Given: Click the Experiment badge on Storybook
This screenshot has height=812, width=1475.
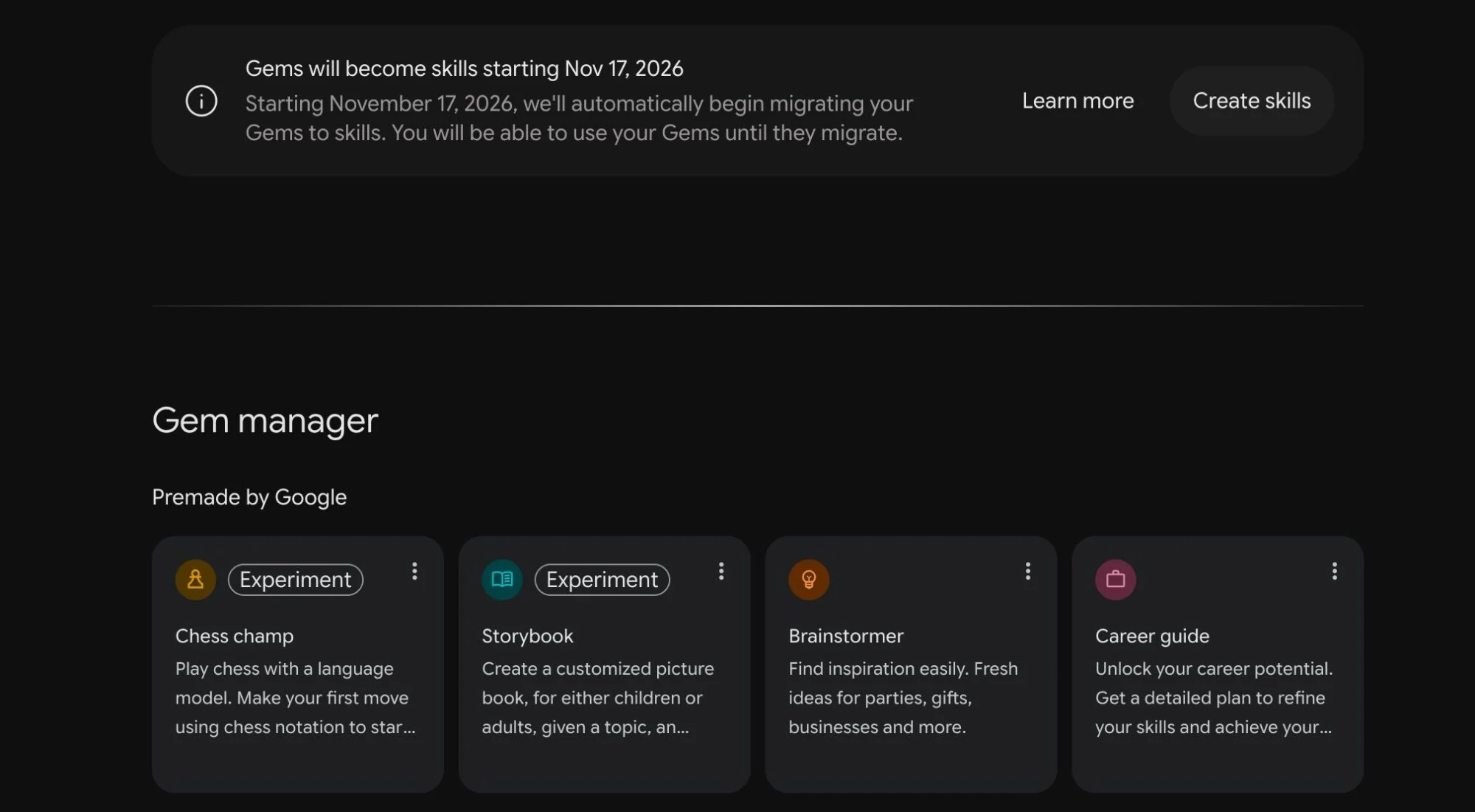Looking at the screenshot, I should click(602, 580).
